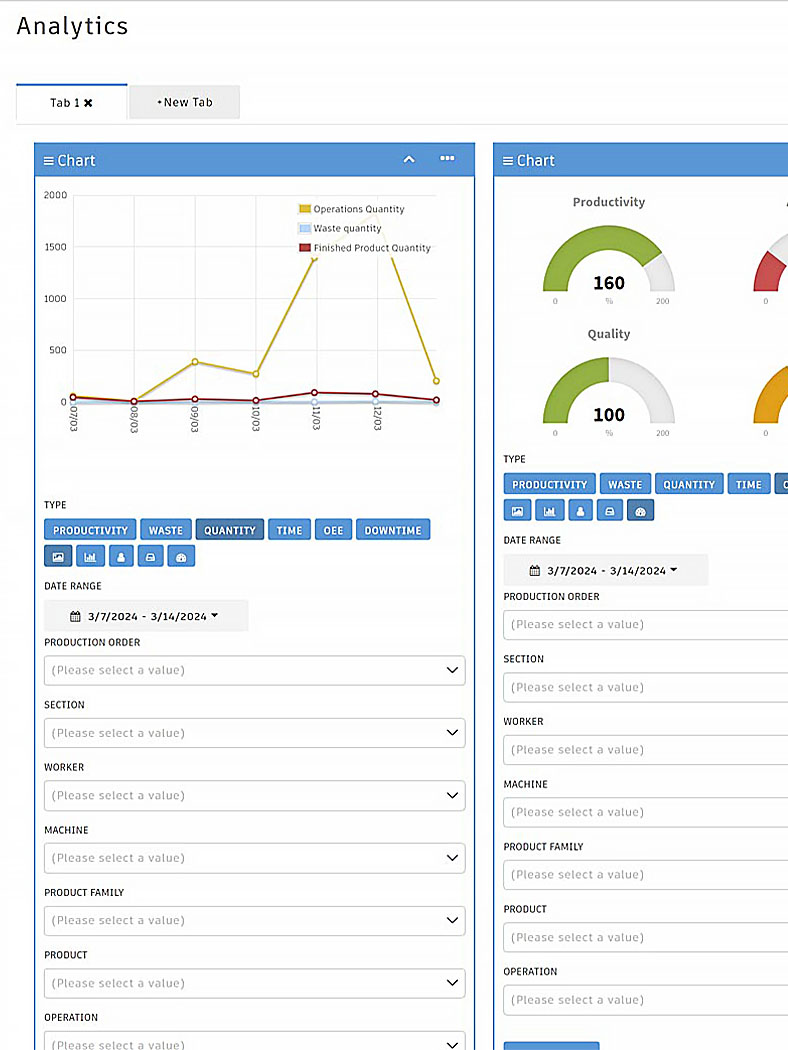
Task: Choose PRODUCTIVITY type in right chart panel
Action: [550, 484]
